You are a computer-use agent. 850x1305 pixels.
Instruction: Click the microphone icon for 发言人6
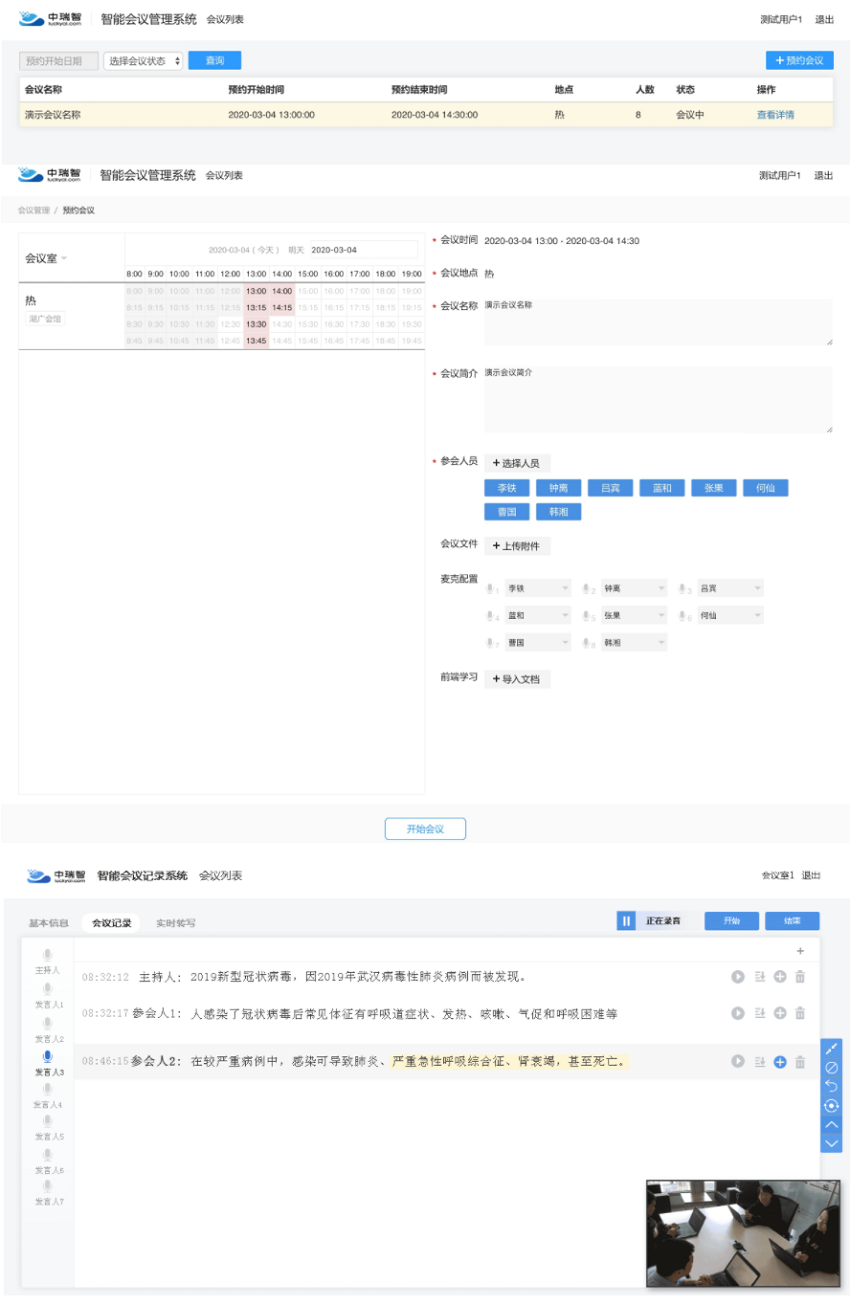tap(47, 1154)
